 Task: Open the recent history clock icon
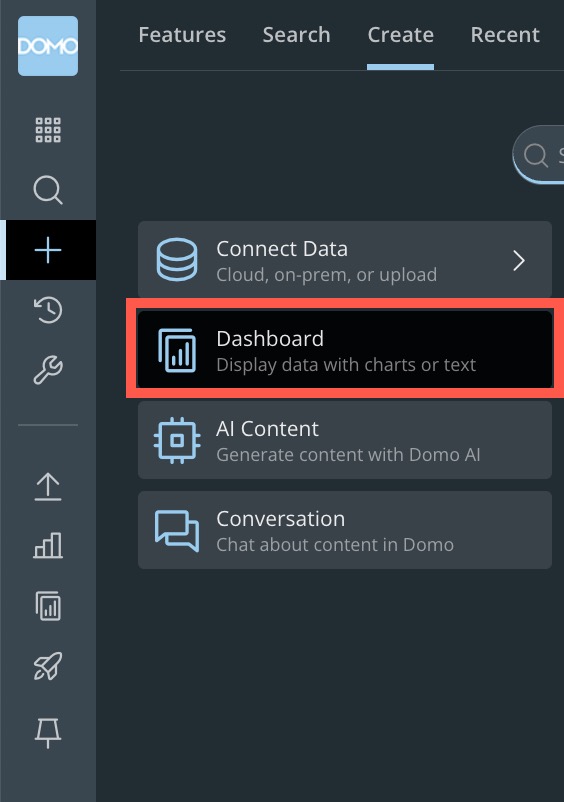[x=48, y=310]
